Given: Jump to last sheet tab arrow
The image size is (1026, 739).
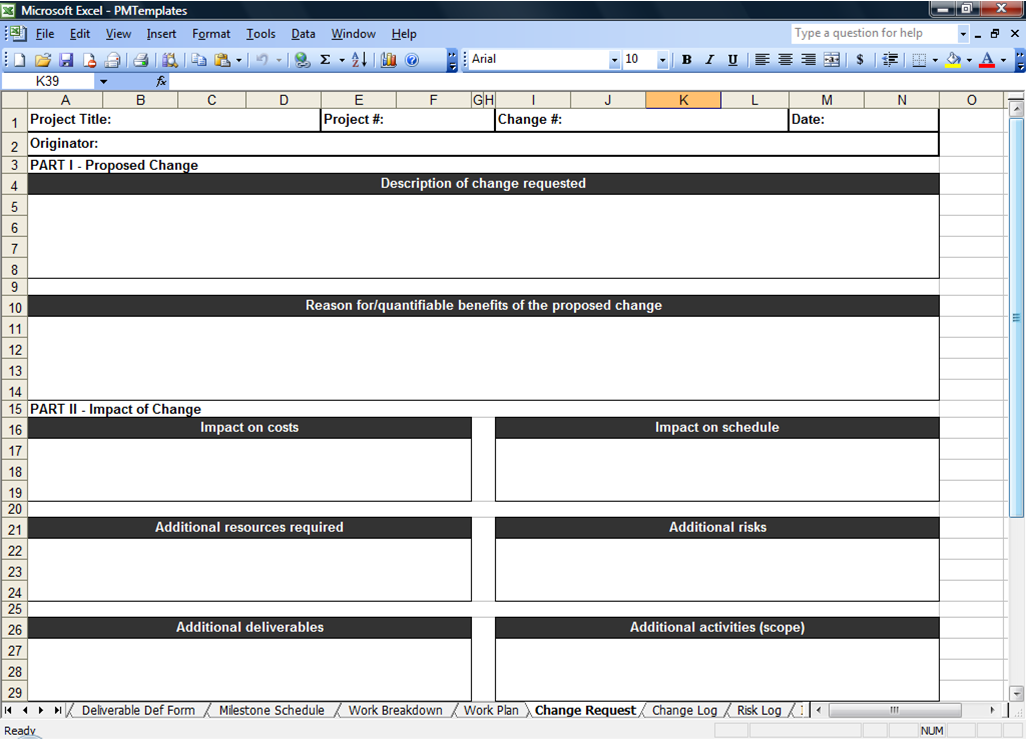Looking at the screenshot, I should (58, 710).
